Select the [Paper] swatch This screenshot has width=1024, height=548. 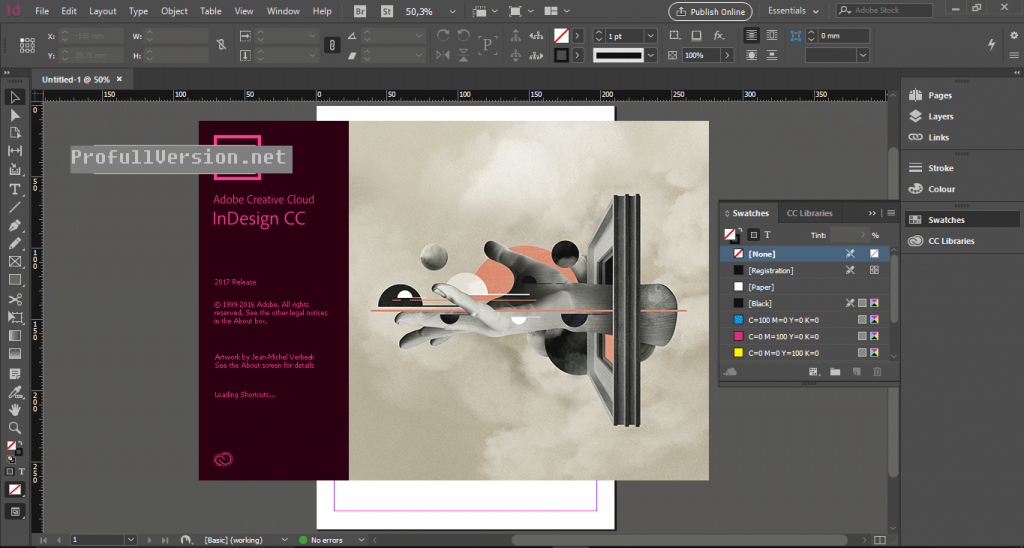click(x=806, y=287)
